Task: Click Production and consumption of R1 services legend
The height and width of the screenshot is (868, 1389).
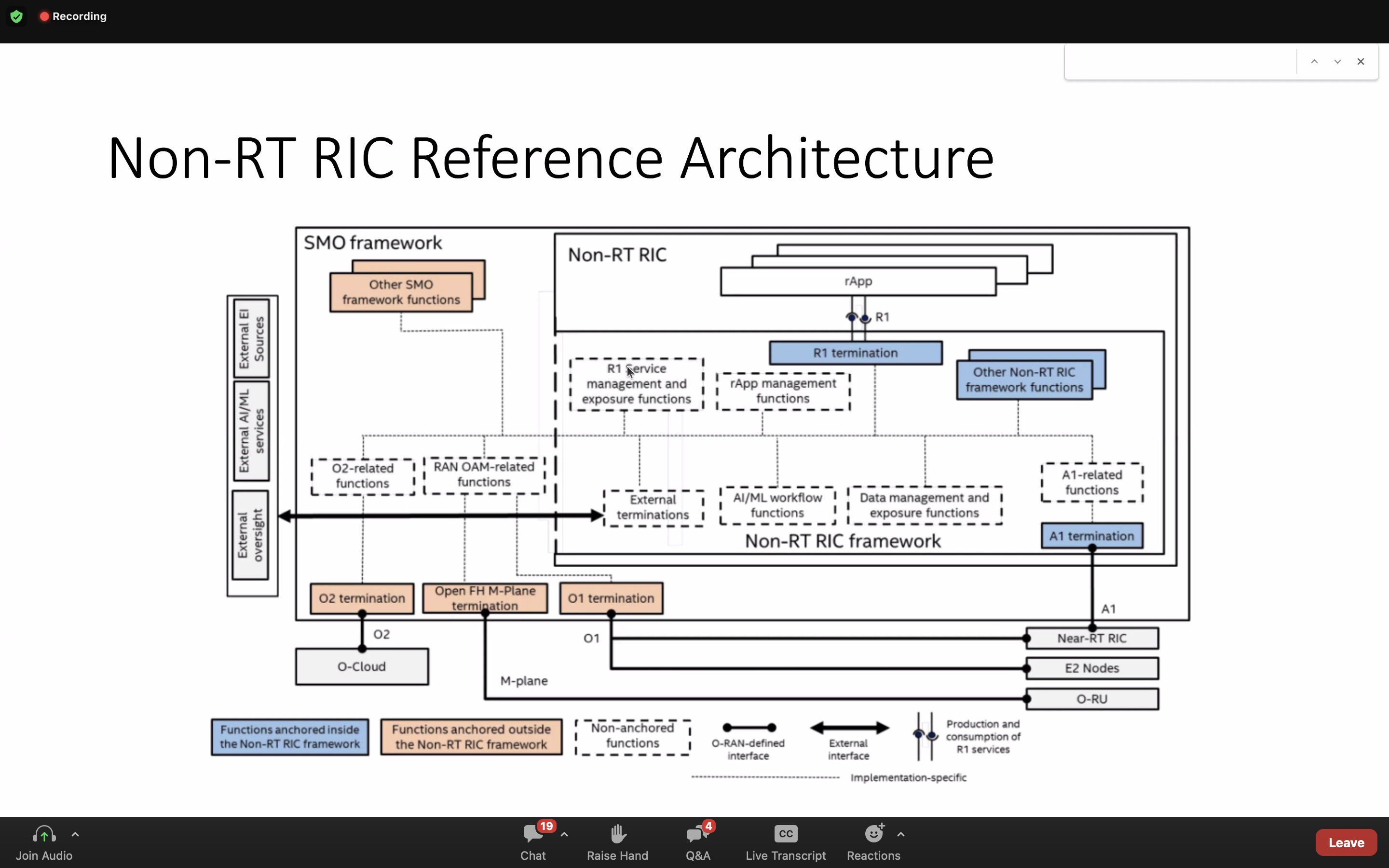Action: click(982, 736)
